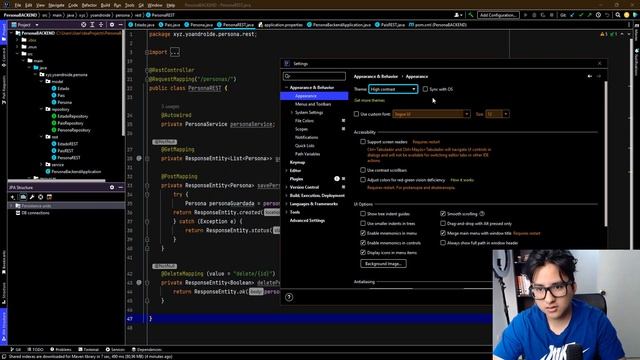Expand Languages & Frameworks settings
640x360 pixels.
click(x=287, y=204)
